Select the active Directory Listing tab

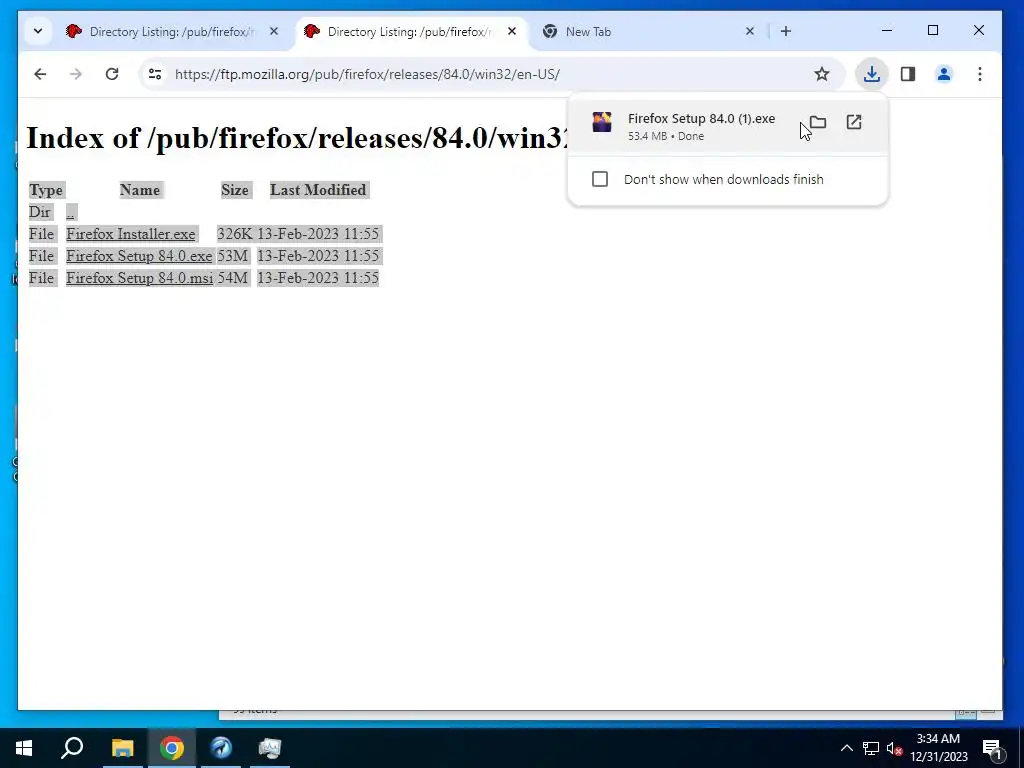click(411, 31)
